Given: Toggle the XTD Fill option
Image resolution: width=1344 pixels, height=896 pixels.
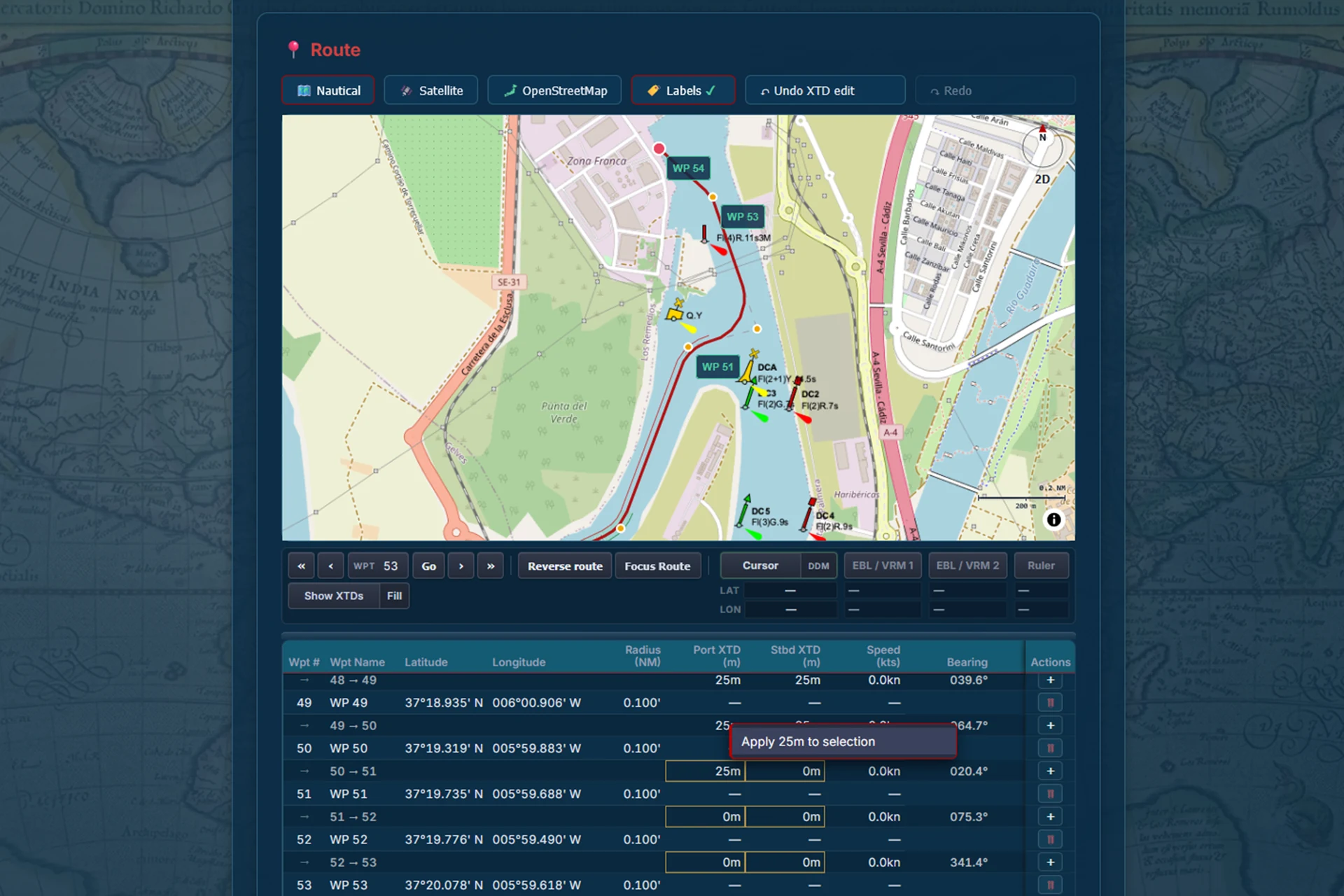Looking at the screenshot, I should click(x=394, y=596).
